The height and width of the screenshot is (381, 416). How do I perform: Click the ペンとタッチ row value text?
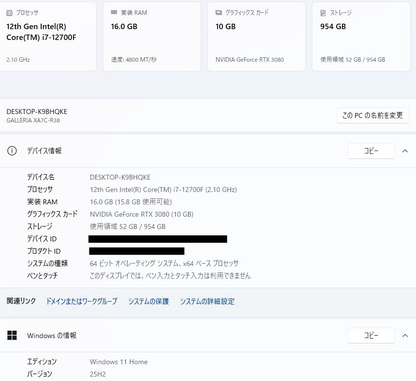[x=170, y=276]
